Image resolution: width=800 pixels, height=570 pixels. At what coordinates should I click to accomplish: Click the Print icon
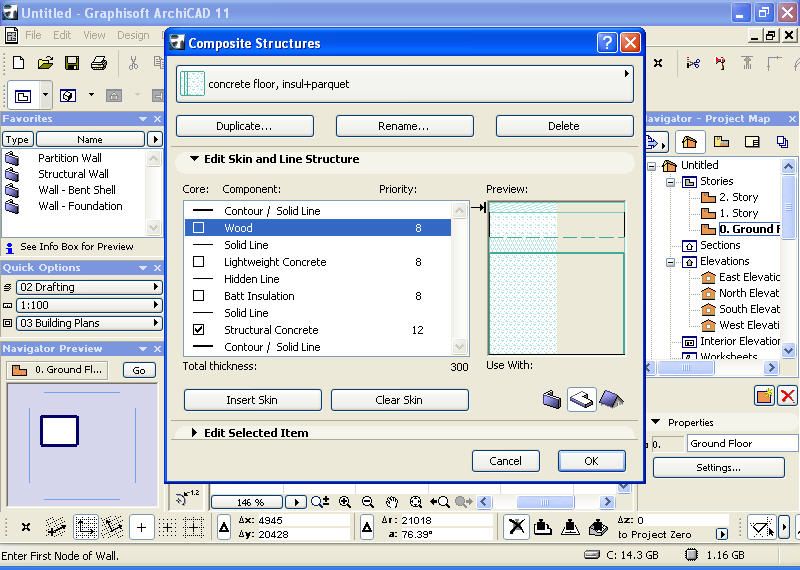(x=98, y=63)
